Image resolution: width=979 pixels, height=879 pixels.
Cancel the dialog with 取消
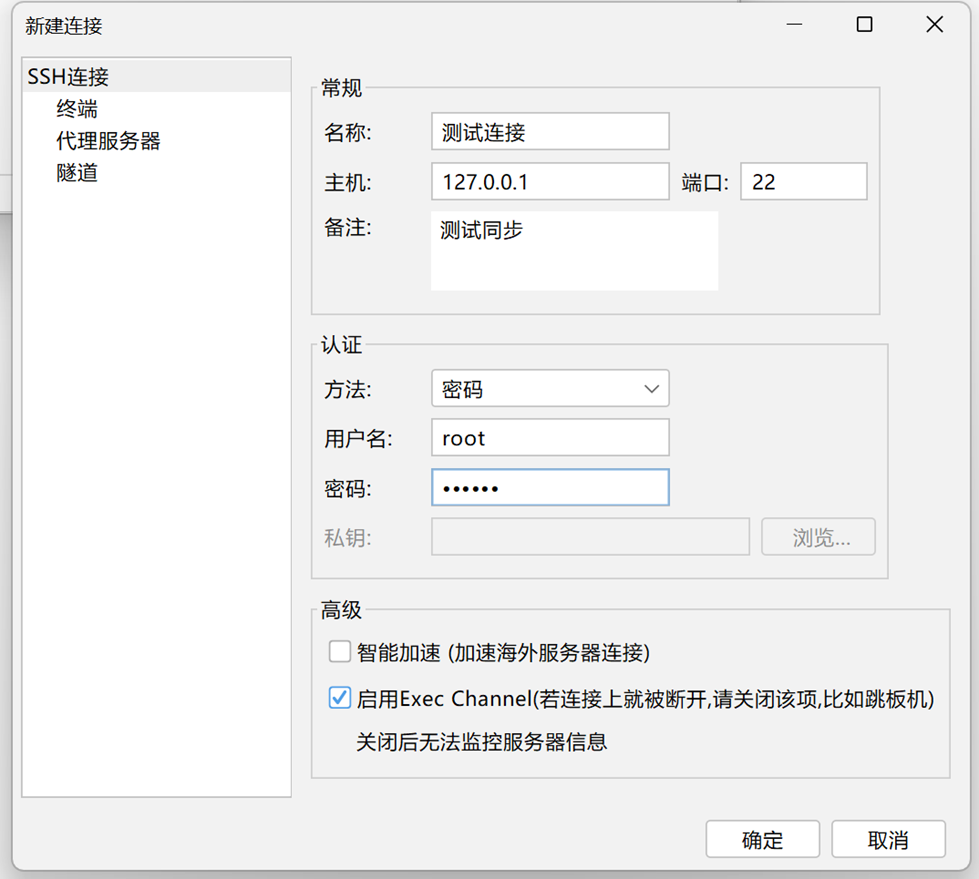click(888, 840)
